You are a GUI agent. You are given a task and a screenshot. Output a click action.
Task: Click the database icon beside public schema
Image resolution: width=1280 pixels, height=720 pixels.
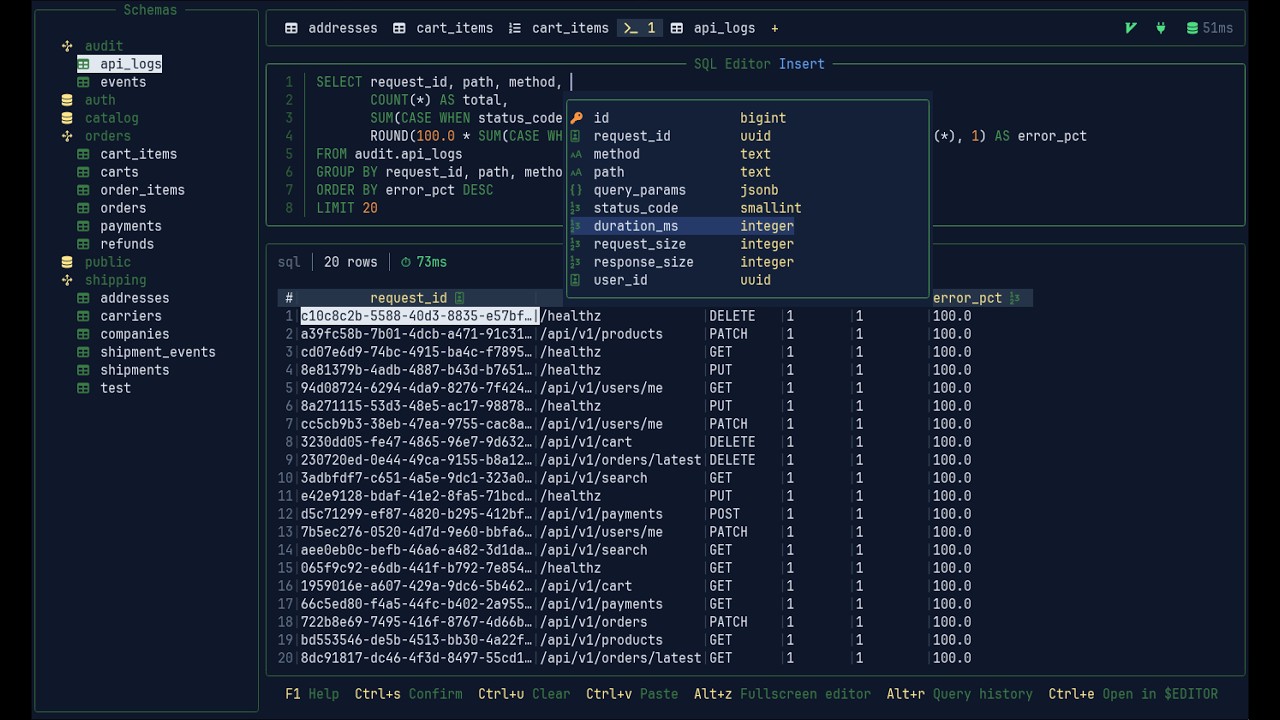click(67, 262)
